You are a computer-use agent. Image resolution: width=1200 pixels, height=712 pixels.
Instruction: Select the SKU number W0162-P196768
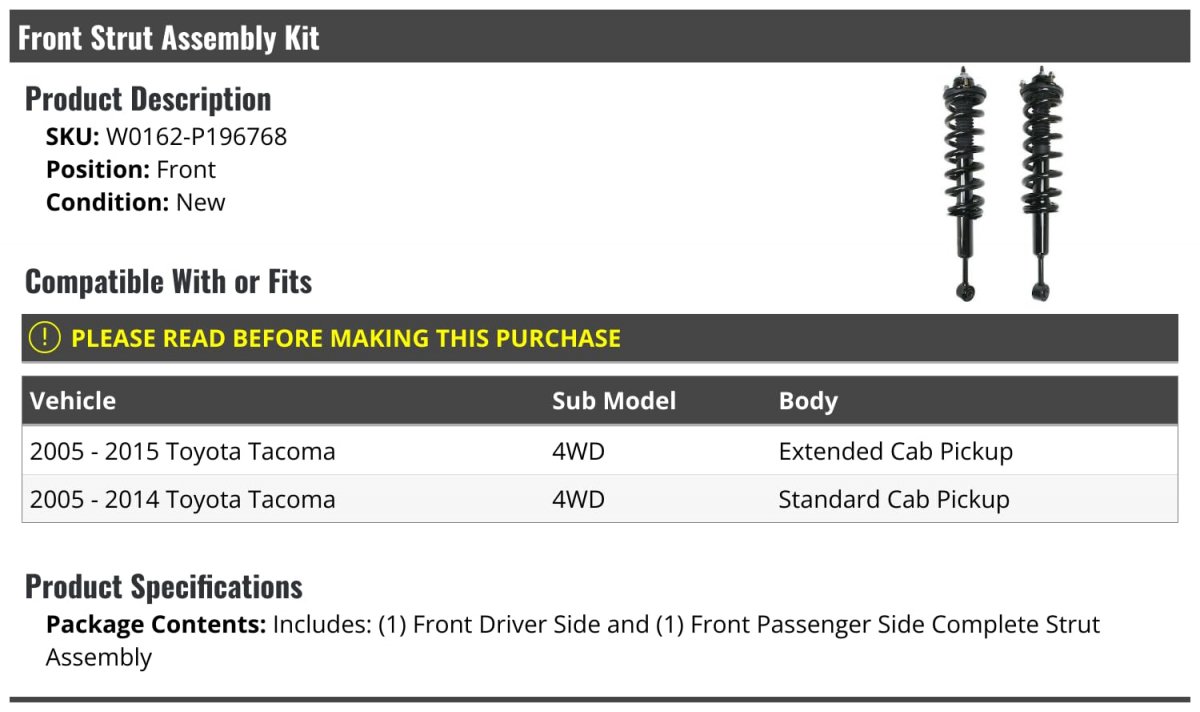pyautogui.click(x=196, y=137)
